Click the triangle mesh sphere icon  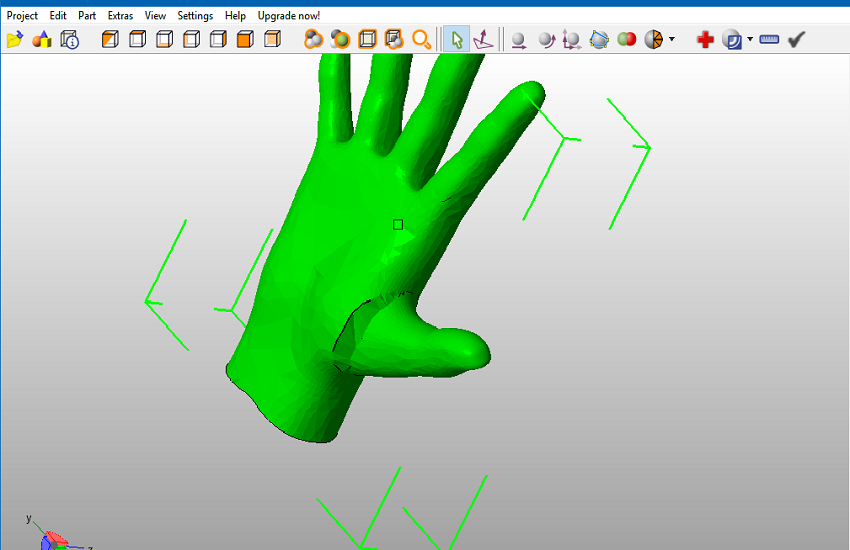(x=654, y=40)
